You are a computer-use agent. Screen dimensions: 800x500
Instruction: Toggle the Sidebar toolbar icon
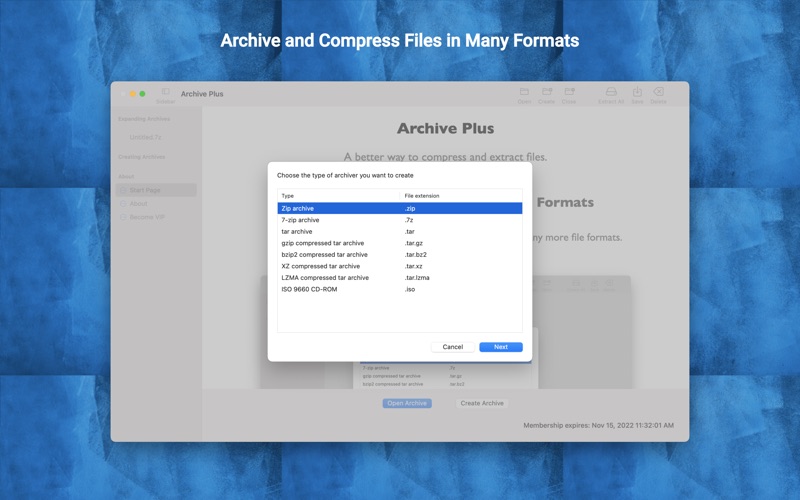[166, 91]
